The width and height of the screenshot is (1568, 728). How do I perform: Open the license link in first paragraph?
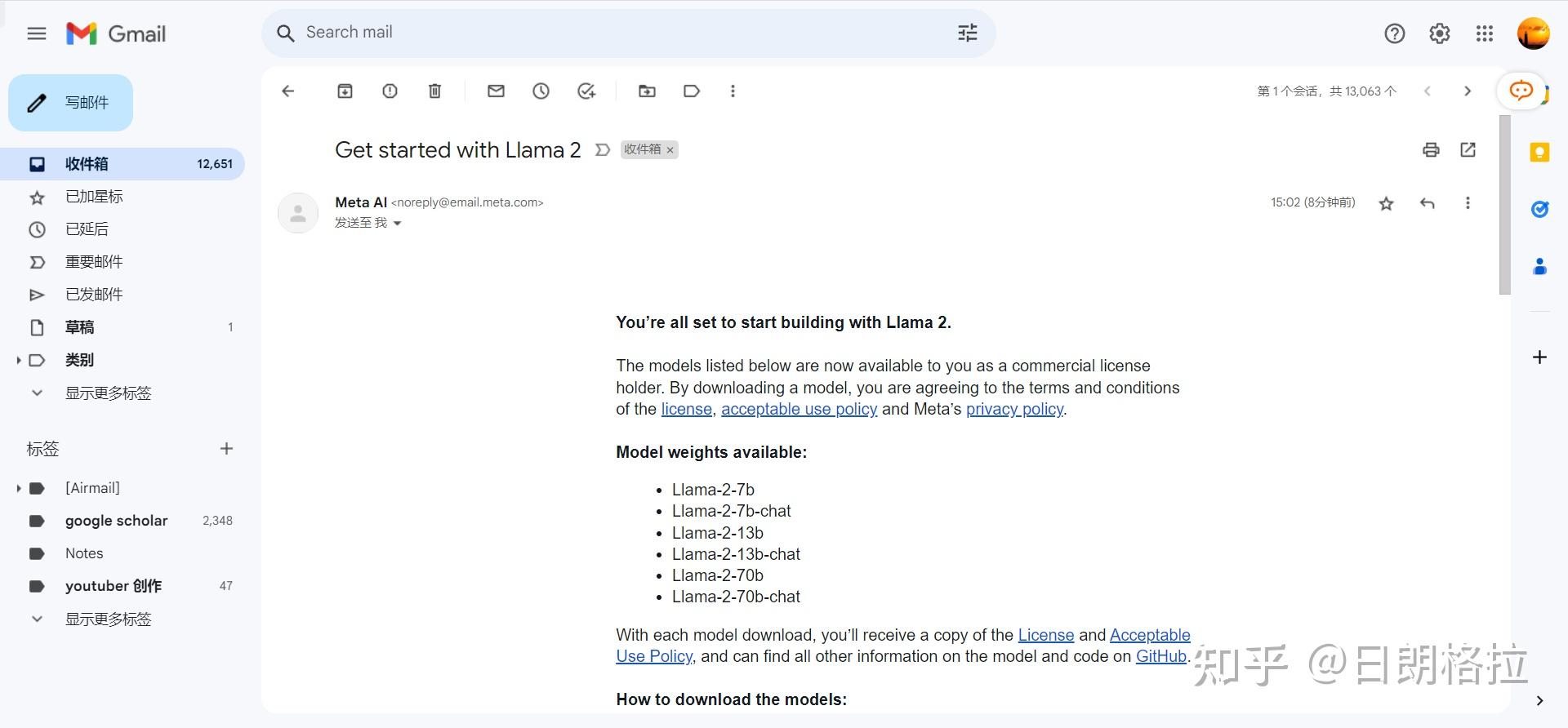[686, 410]
